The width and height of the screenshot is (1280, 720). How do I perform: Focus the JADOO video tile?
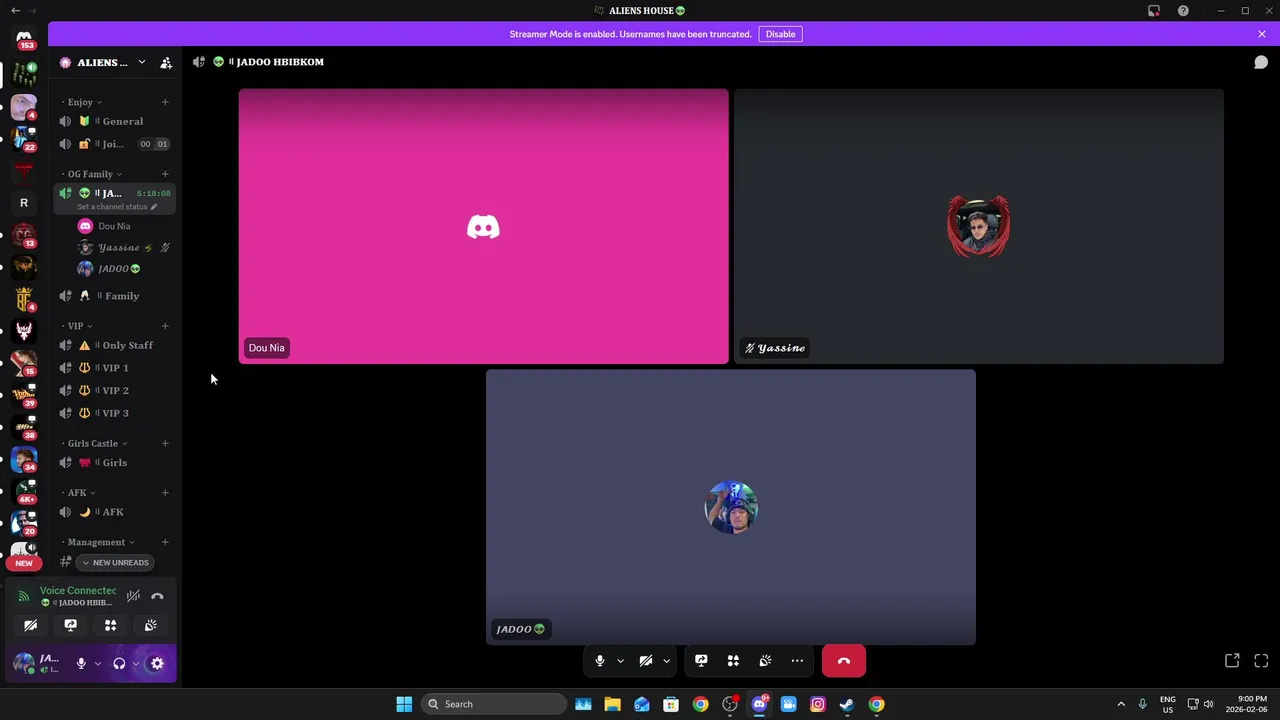[731, 507]
